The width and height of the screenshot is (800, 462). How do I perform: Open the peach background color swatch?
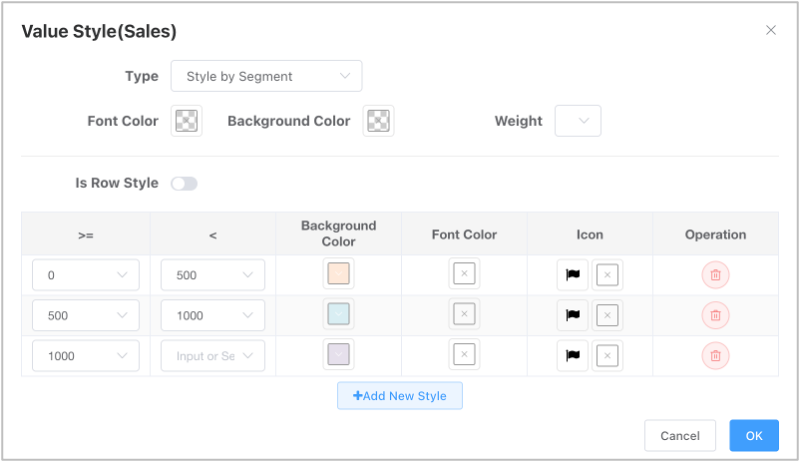coord(338,273)
